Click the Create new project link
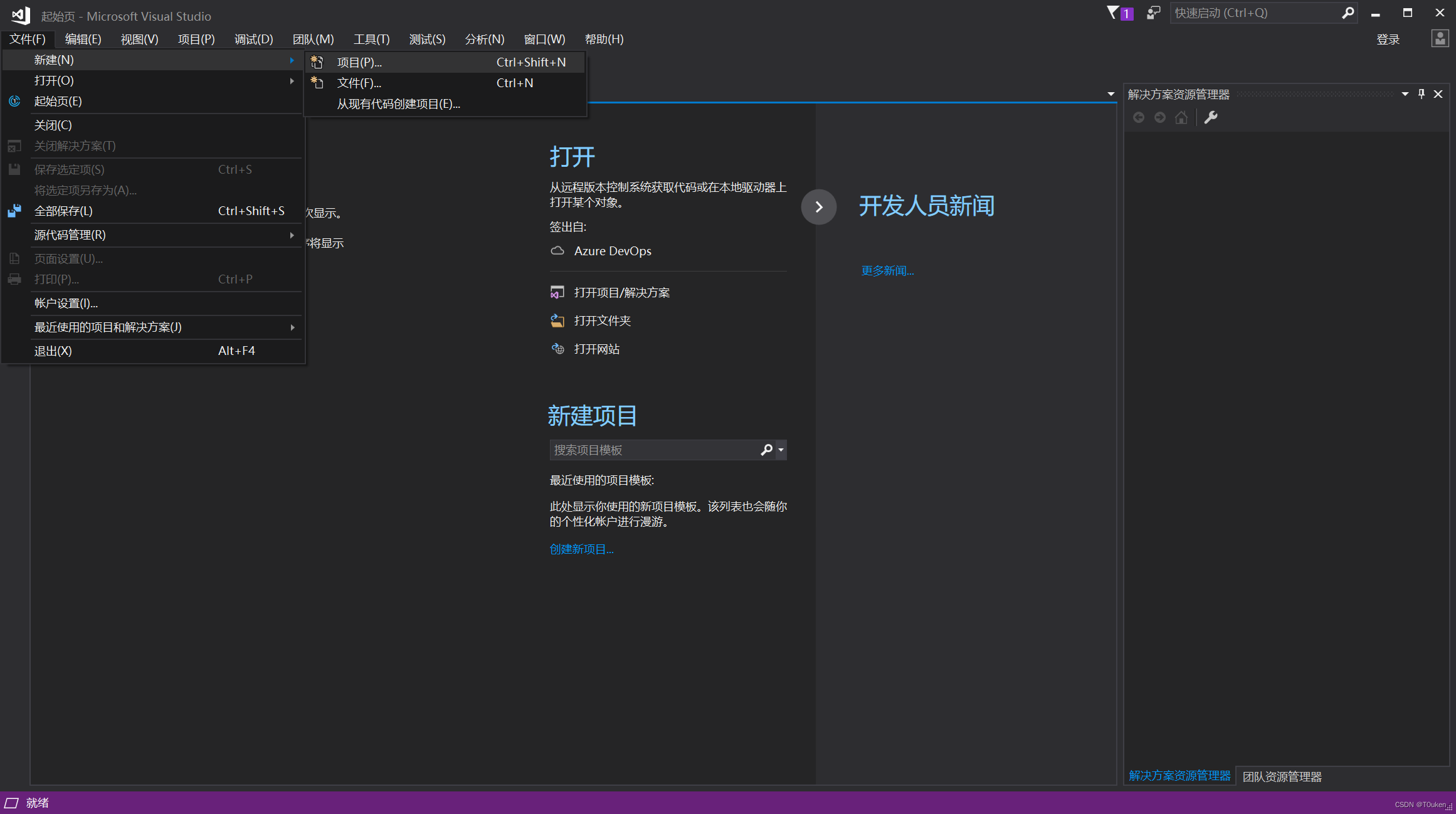1456x814 pixels. (581, 549)
